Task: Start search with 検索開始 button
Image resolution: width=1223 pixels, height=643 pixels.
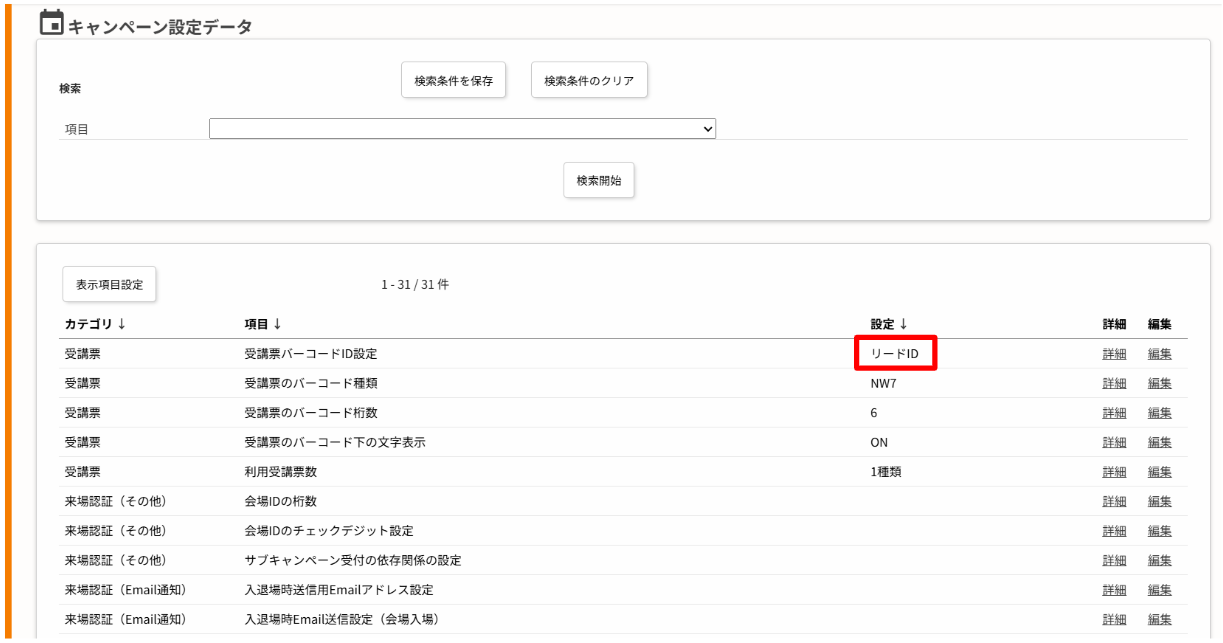Action: 599,181
